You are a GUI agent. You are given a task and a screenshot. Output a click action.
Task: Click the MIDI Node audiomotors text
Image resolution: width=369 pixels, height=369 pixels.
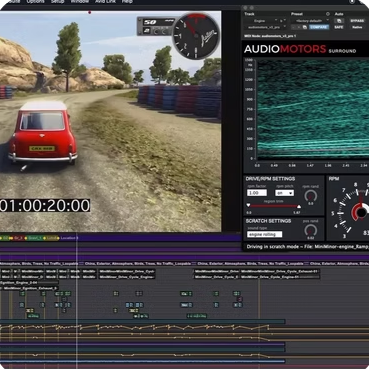click(270, 36)
